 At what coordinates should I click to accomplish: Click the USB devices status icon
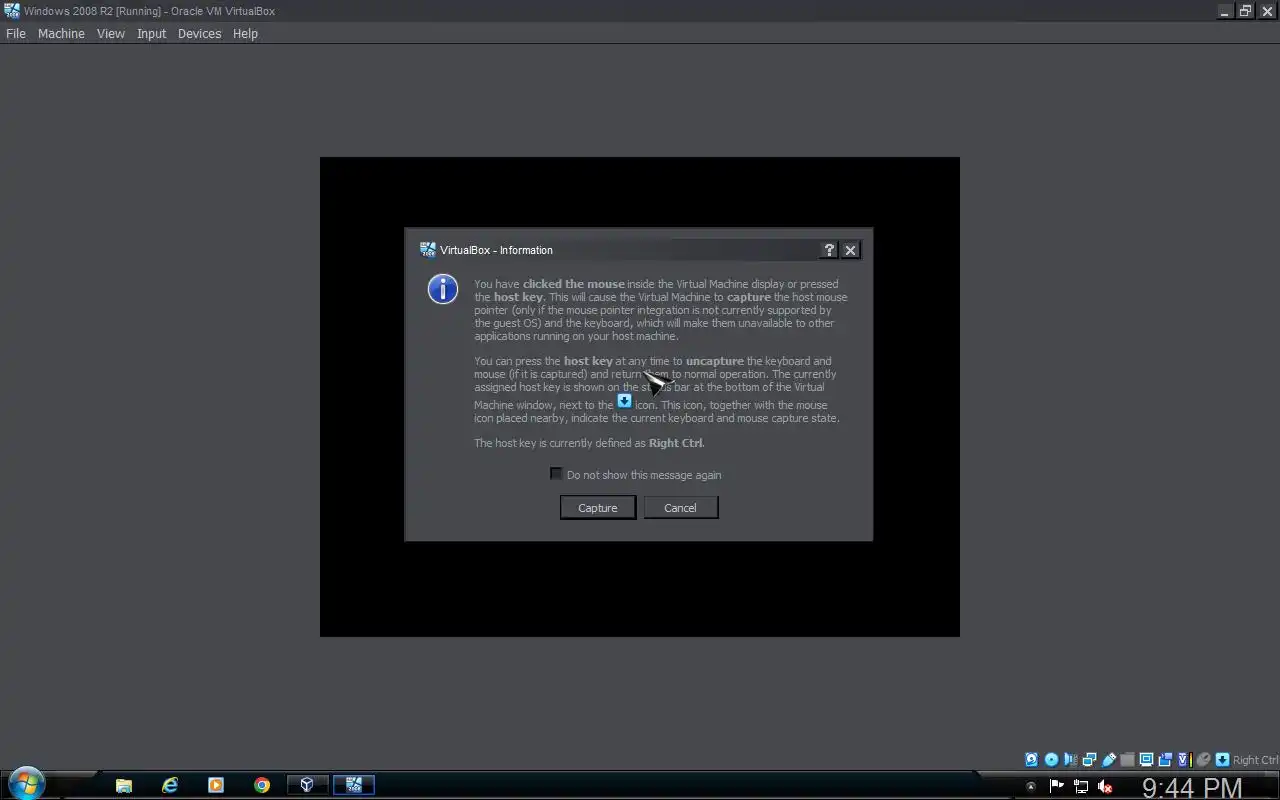(1109, 759)
